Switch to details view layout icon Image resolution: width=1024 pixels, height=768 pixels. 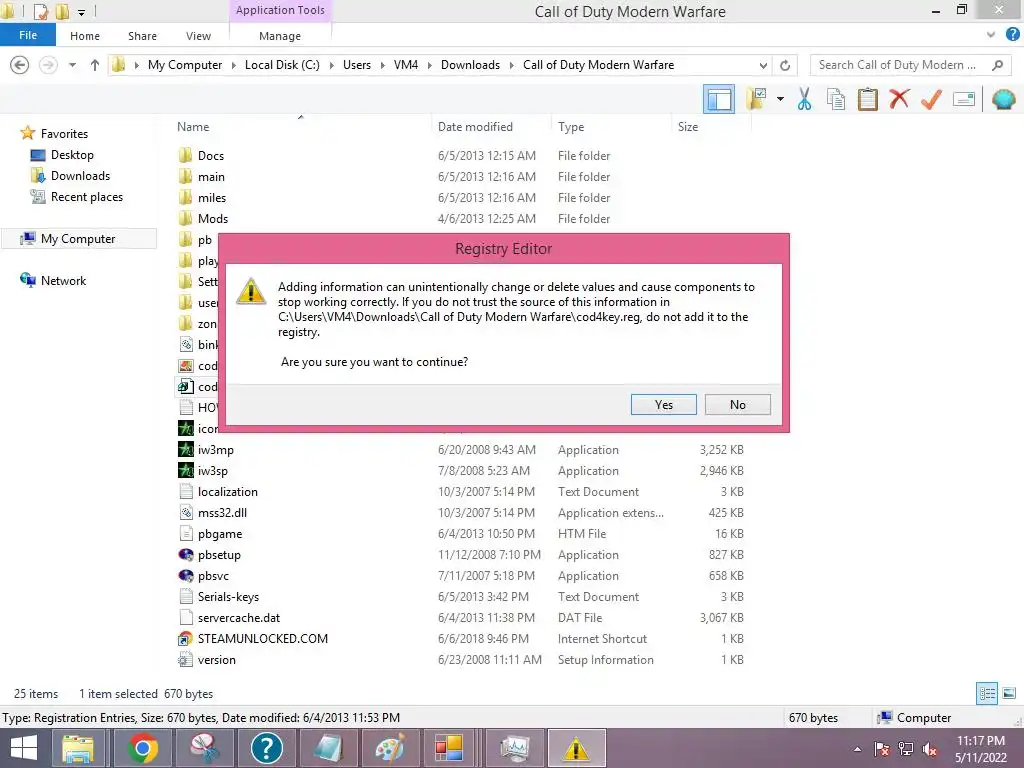(x=987, y=693)
